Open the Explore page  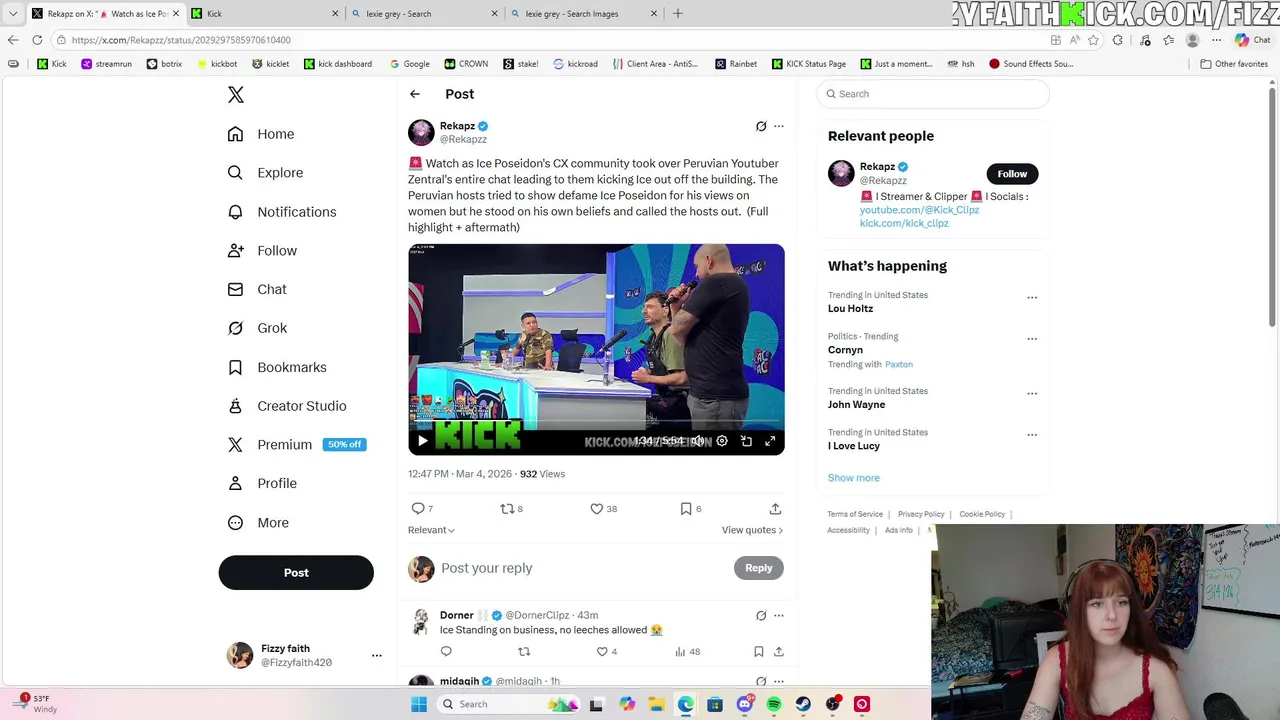(x=265, y=173)
